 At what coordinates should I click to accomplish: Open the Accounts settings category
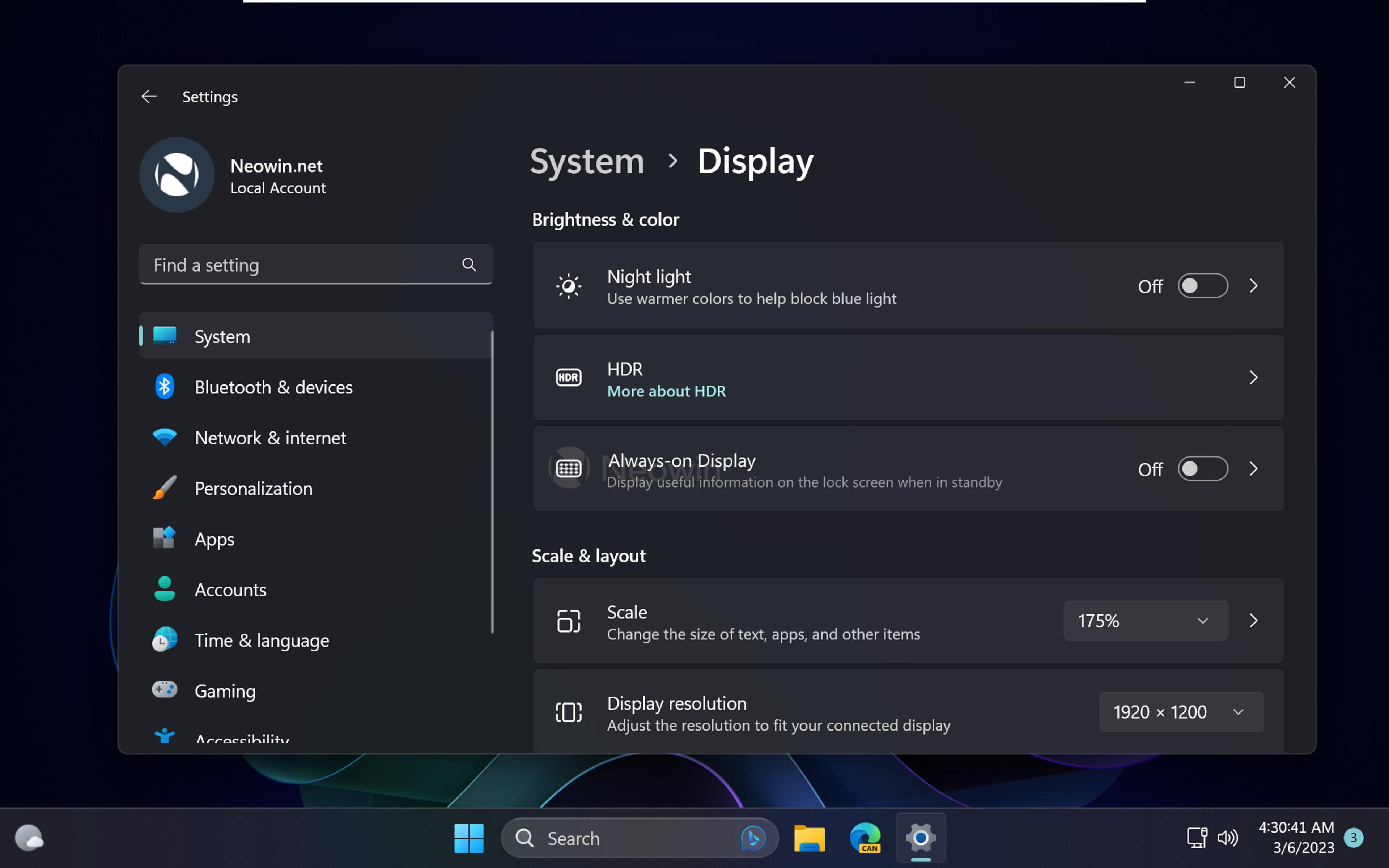pos(230,590)
